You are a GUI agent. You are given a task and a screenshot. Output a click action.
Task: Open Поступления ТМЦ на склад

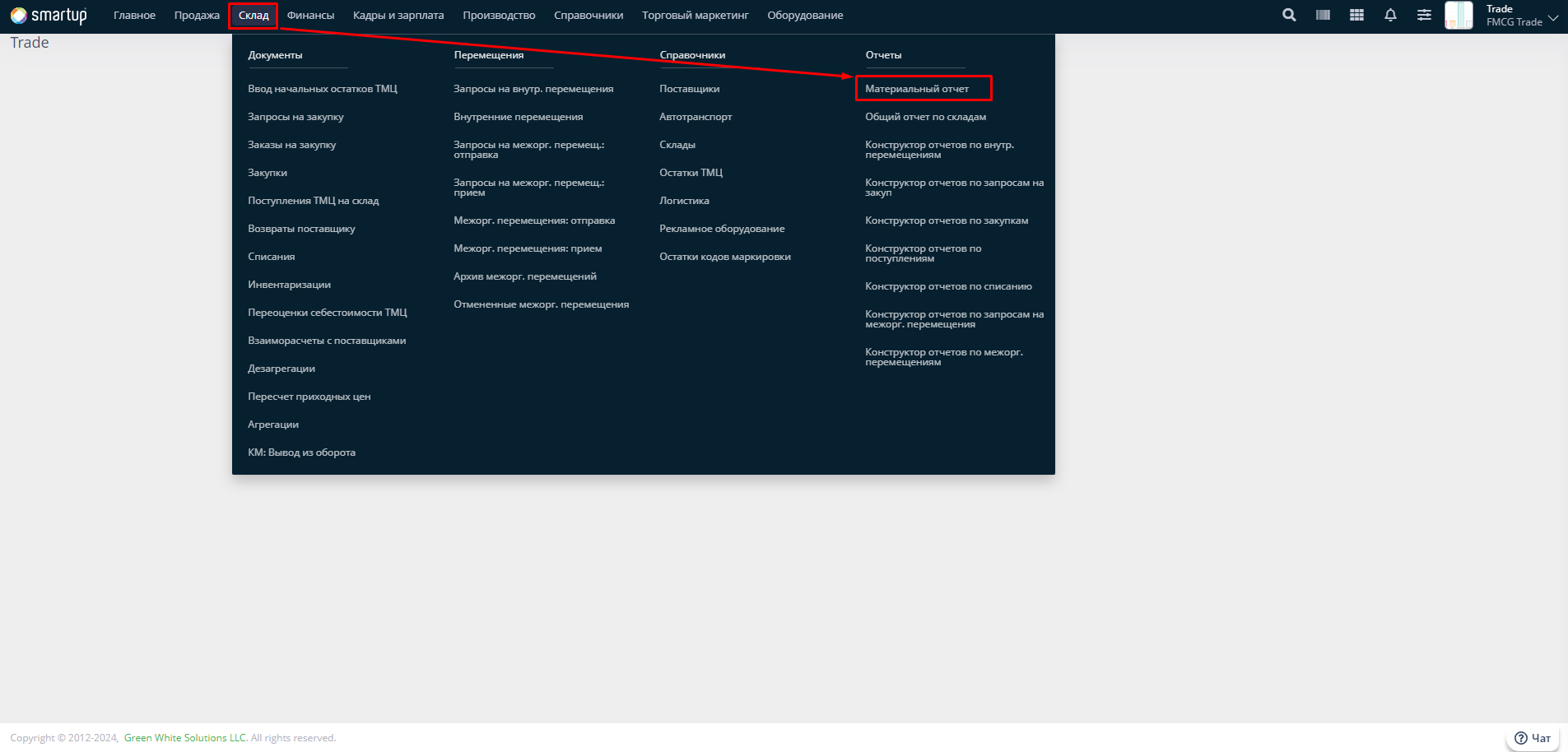(x=314, y=201)
